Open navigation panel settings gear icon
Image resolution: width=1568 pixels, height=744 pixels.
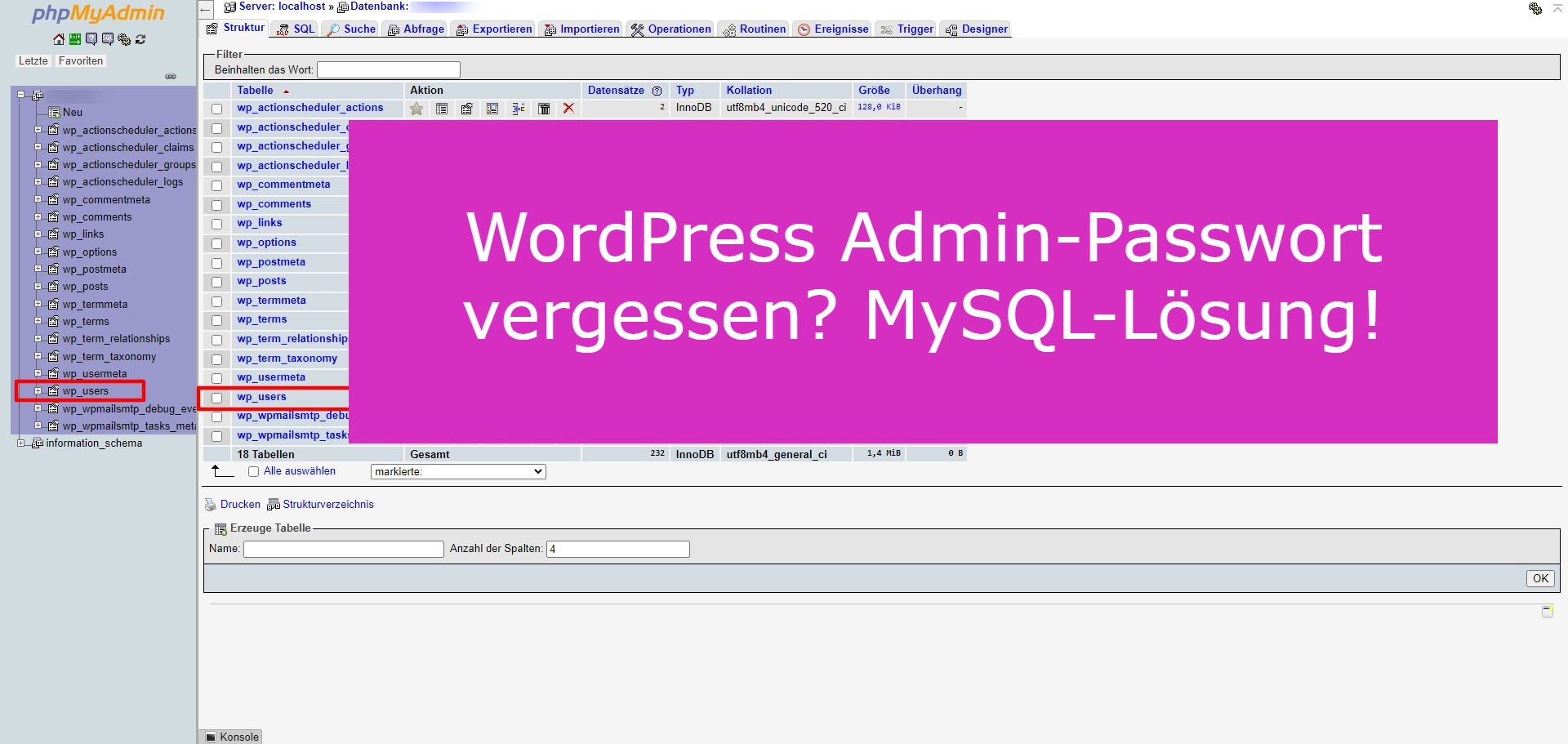(x=124, y=39)
